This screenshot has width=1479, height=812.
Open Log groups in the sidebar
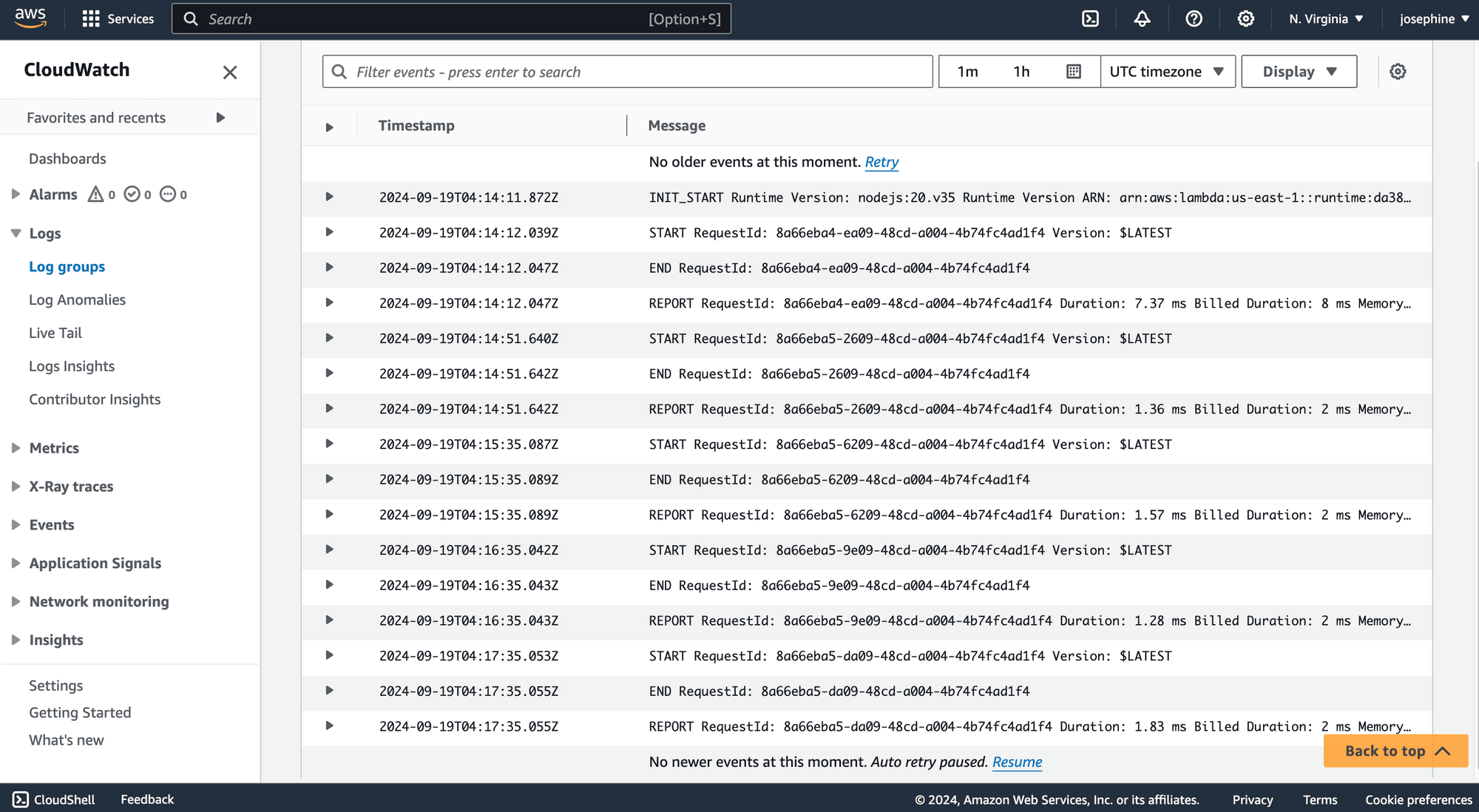tap(67, 266)
